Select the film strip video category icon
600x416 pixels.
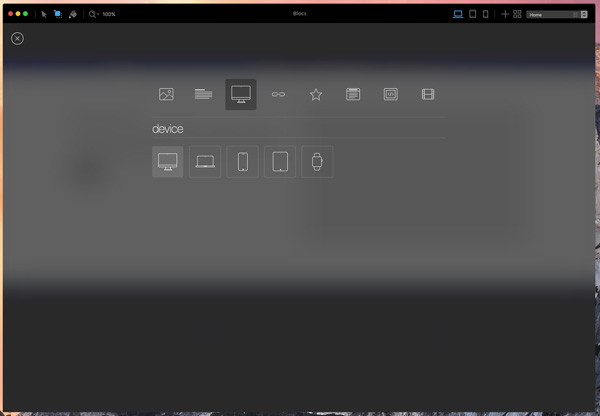pos(428,94)
